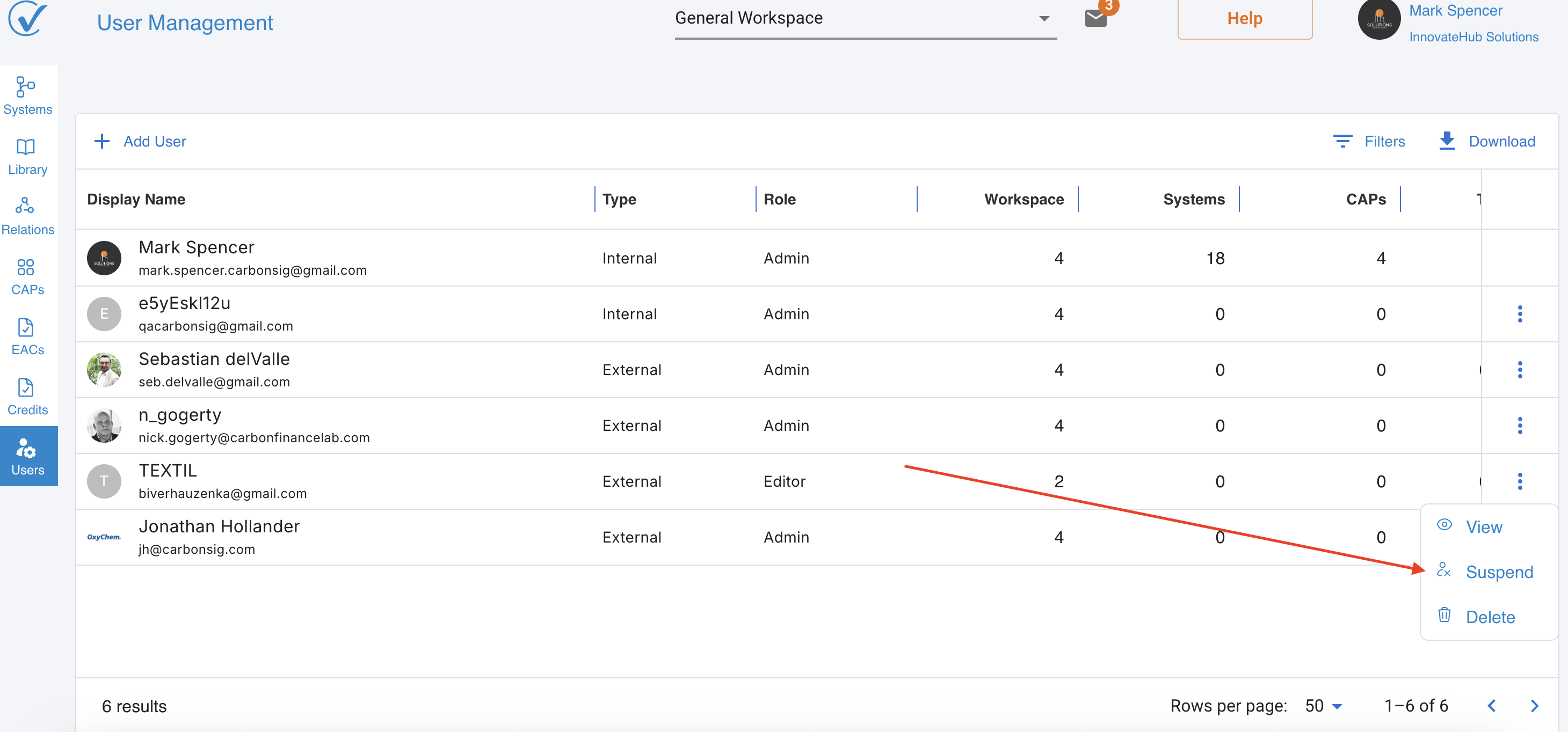Screen dimensions: 1568x732
Task: Expand the General Workspace dropdown
Action: pos(865,18)
